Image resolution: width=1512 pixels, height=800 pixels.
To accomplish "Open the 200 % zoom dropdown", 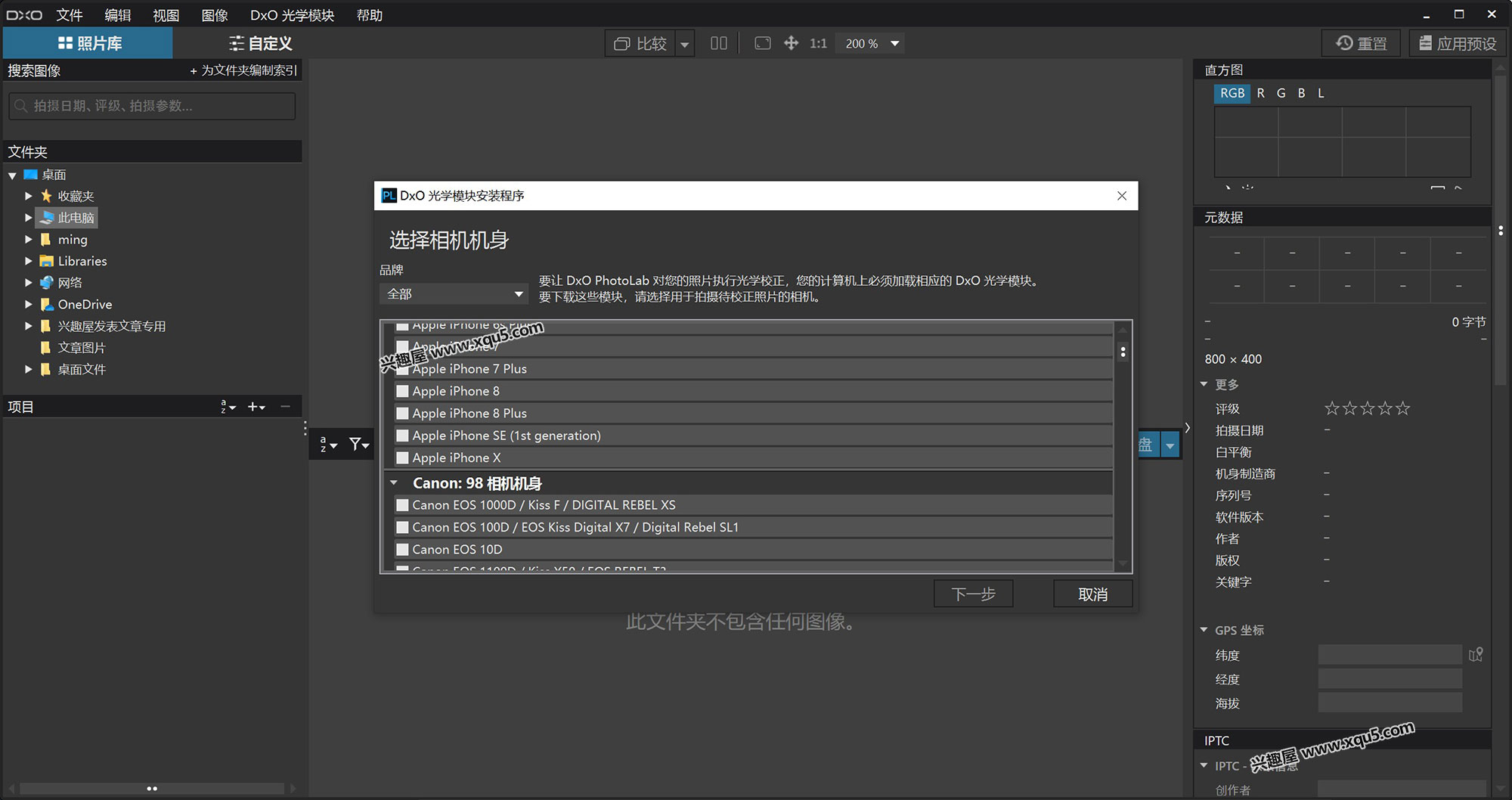I will (x=895, y=44).
